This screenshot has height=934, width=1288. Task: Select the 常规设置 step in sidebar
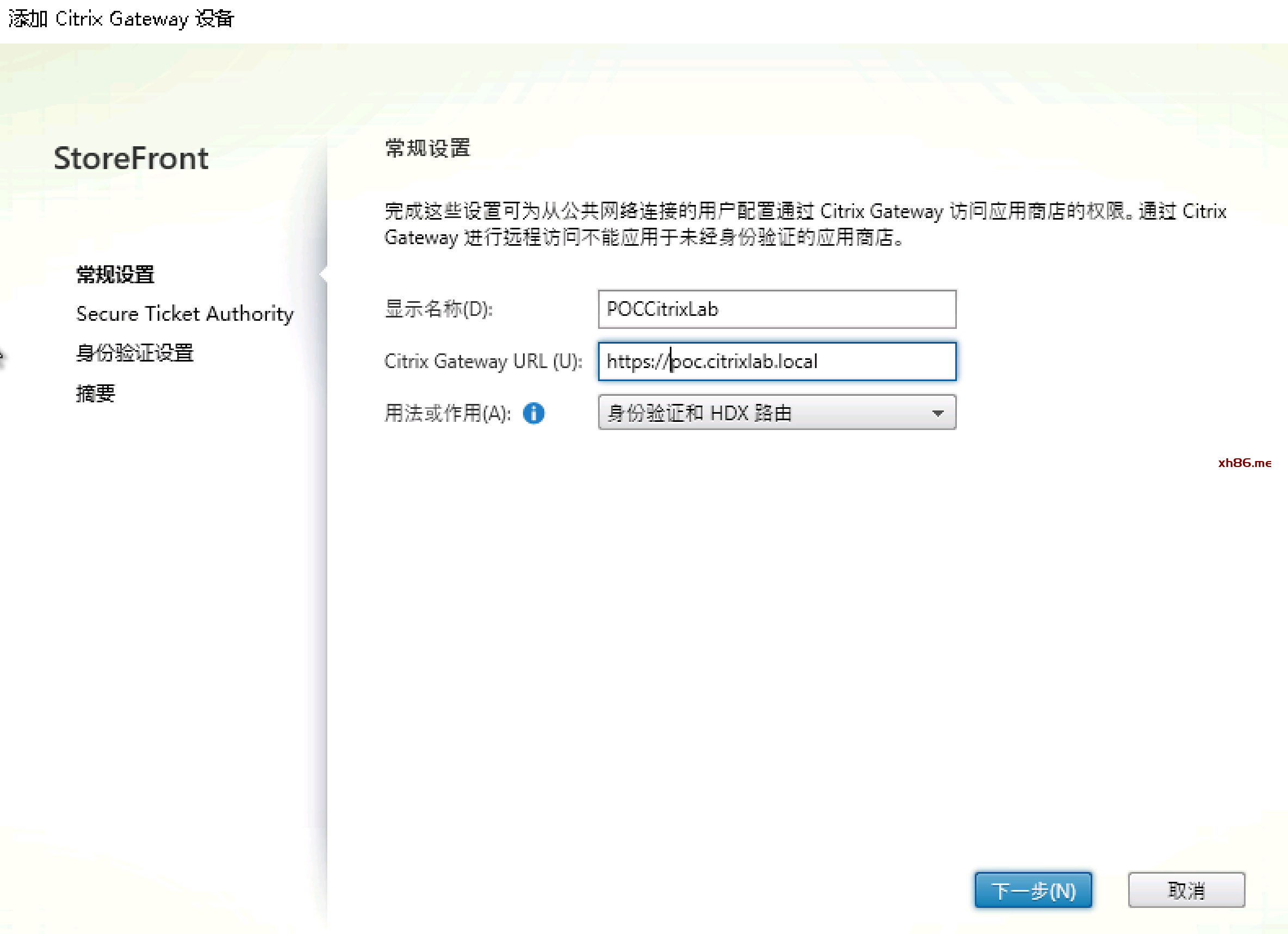(115, 274)
